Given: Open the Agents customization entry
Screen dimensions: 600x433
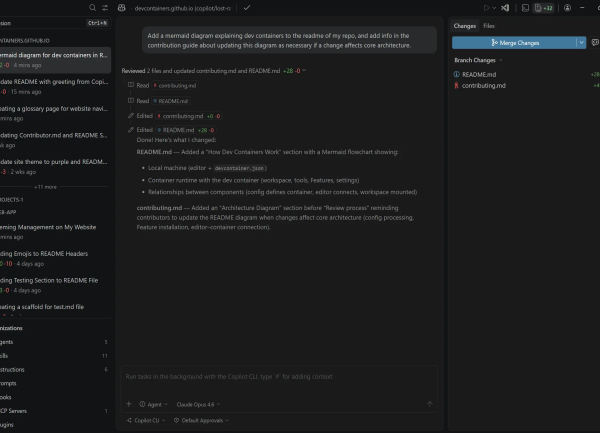Looking at the screenshot, I should point(55,342).
